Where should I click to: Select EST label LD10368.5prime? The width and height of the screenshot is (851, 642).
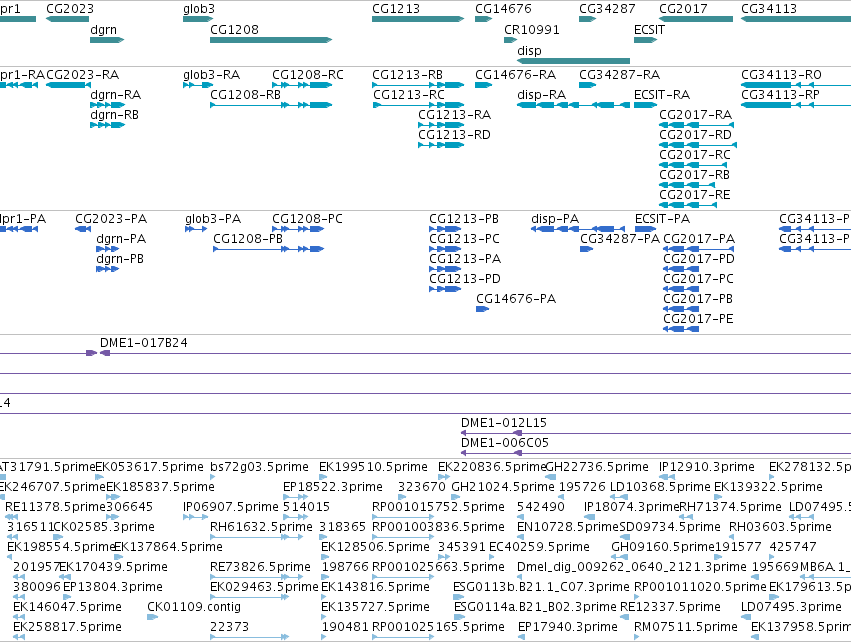click(661, 487)
